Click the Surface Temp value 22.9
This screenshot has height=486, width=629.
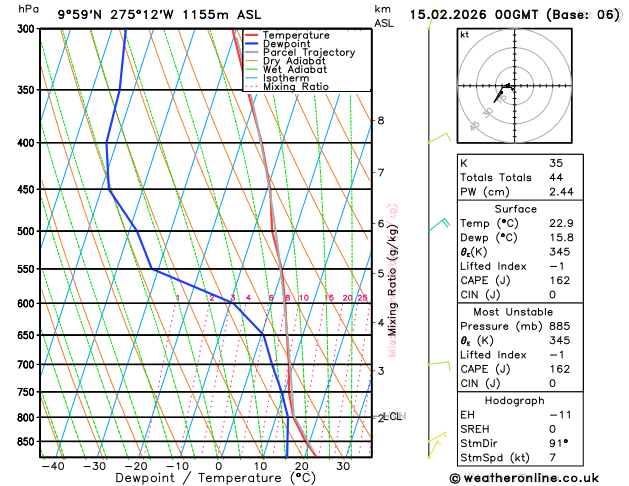[561, 223]
